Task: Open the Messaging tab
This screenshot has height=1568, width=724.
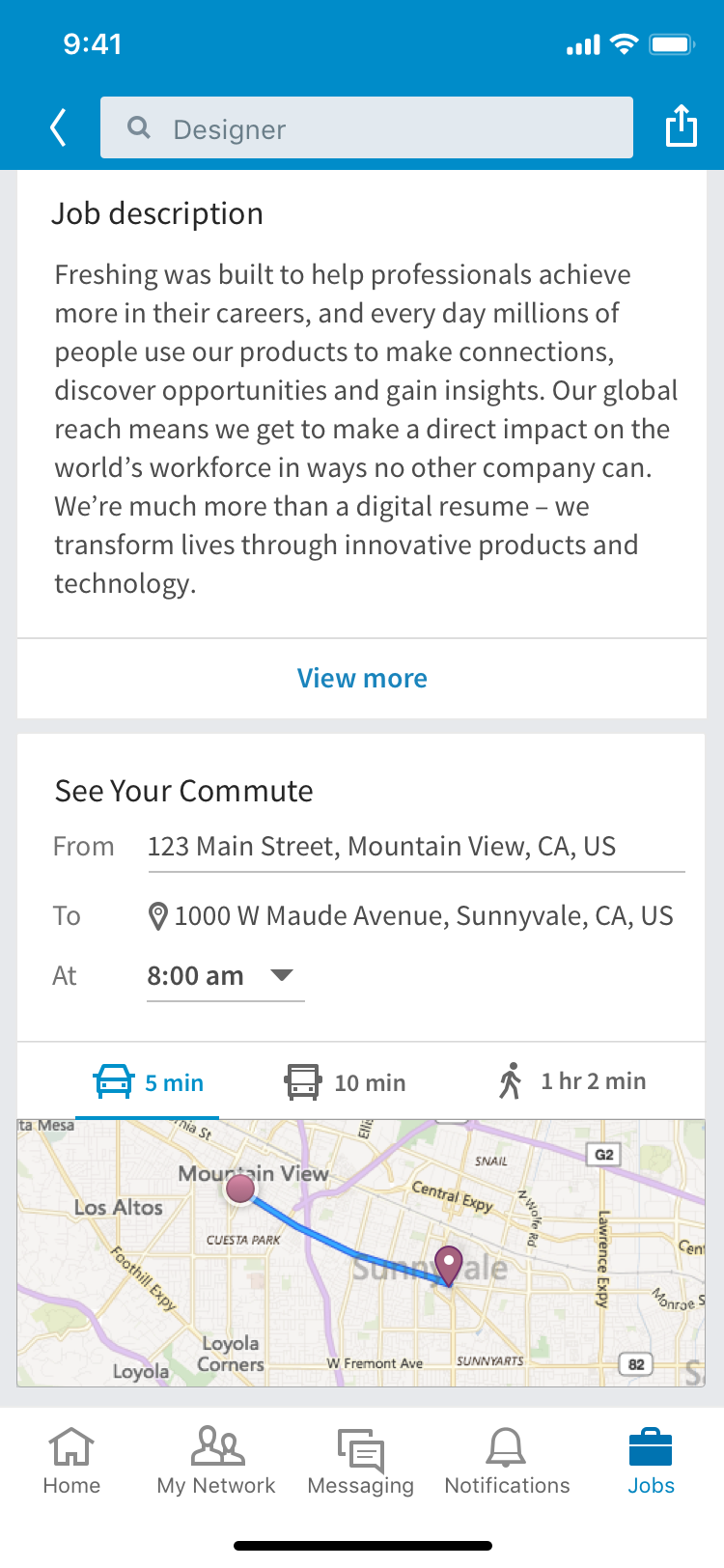Action: click(x=361, y=1461)
